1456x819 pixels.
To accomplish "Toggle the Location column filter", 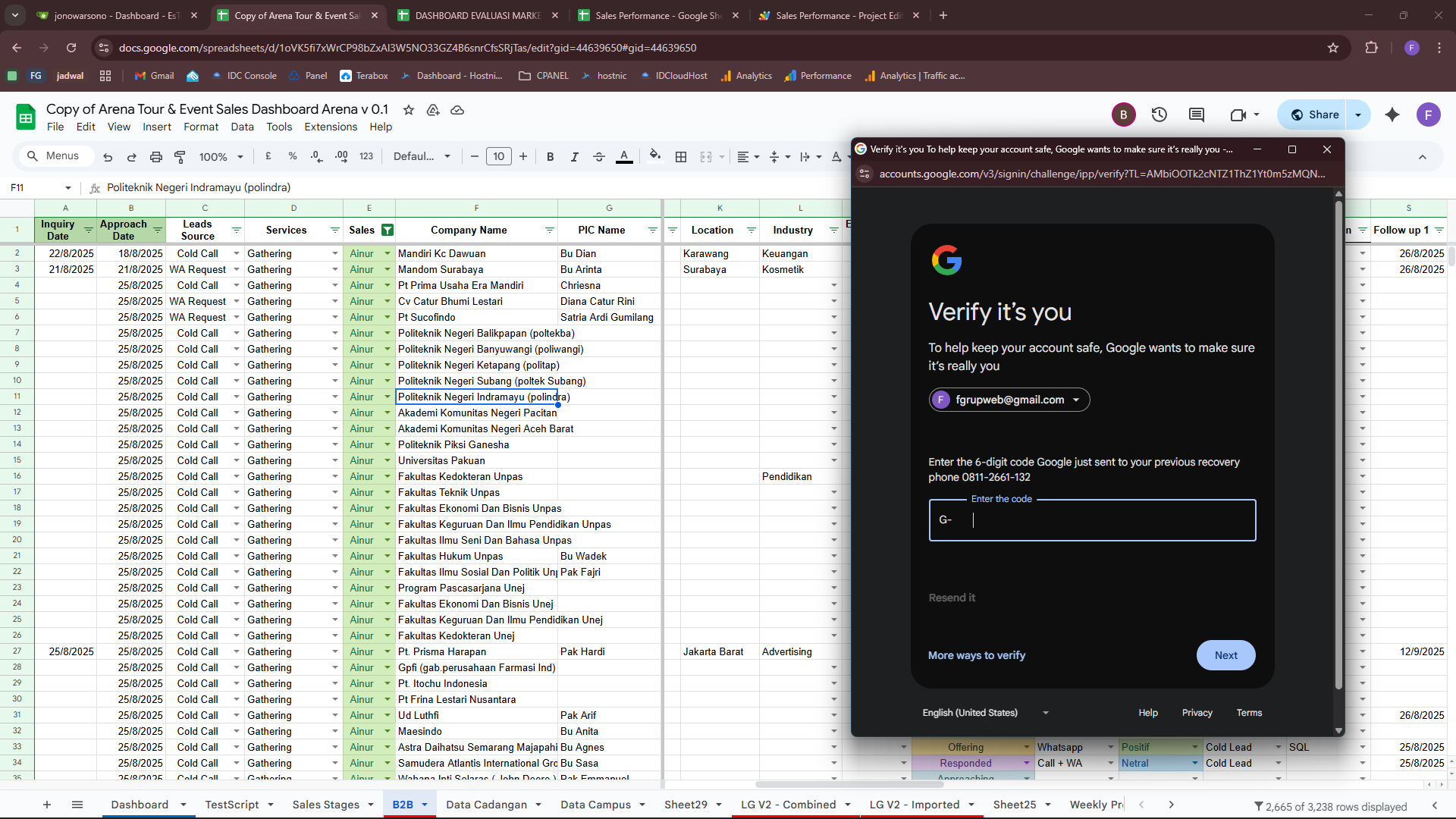I will coord(751,230).
